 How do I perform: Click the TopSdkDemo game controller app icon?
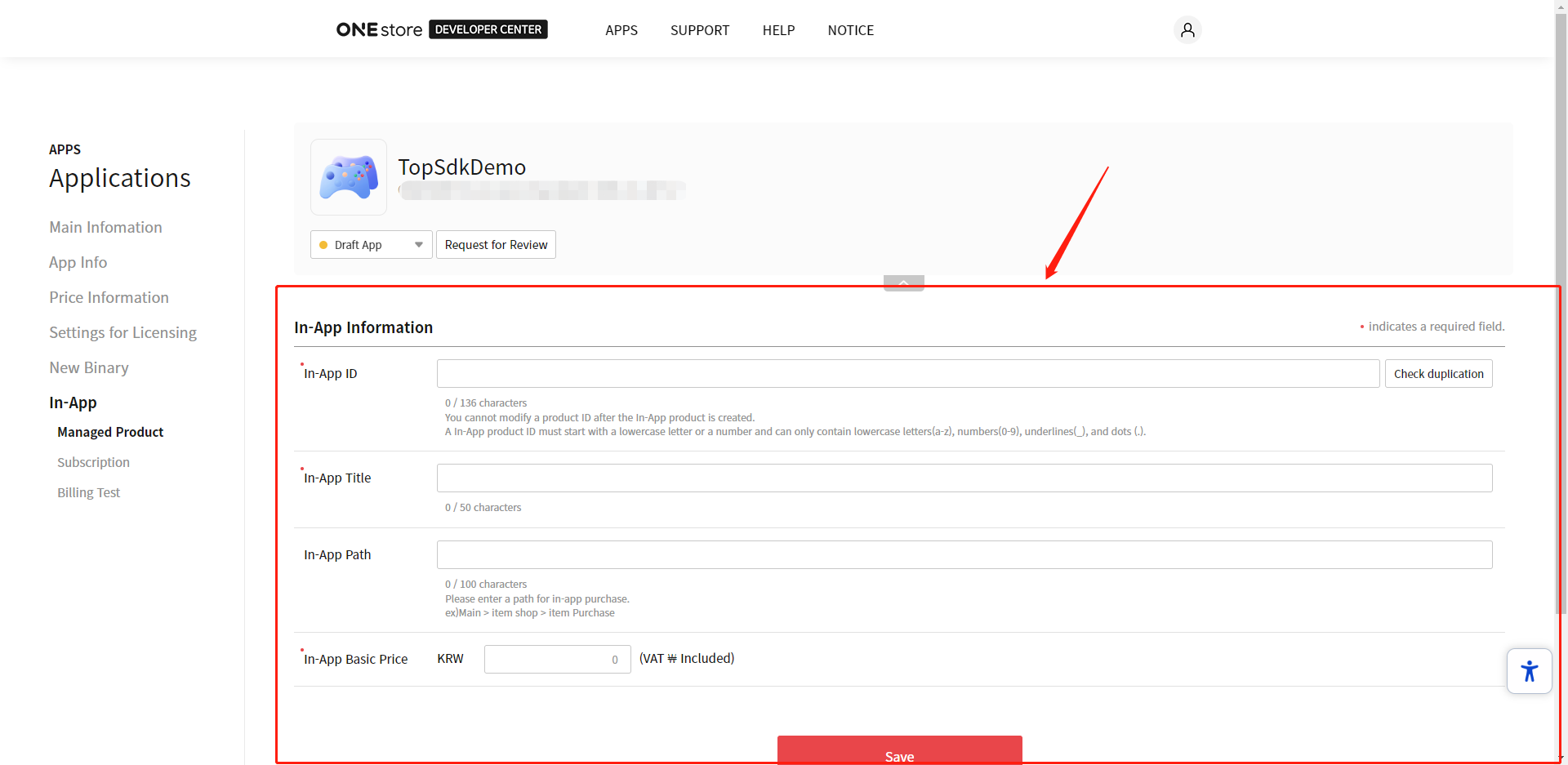point(349,177)
